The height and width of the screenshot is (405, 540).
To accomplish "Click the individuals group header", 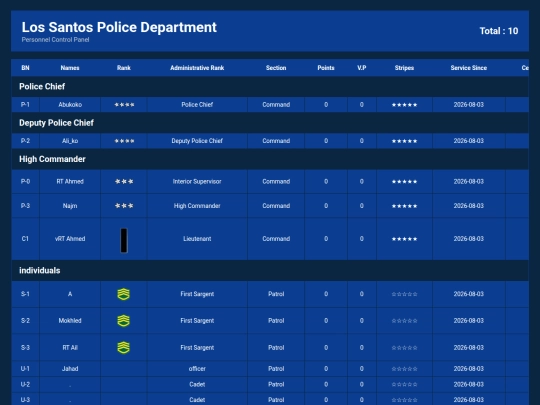I will coord(270,270).
